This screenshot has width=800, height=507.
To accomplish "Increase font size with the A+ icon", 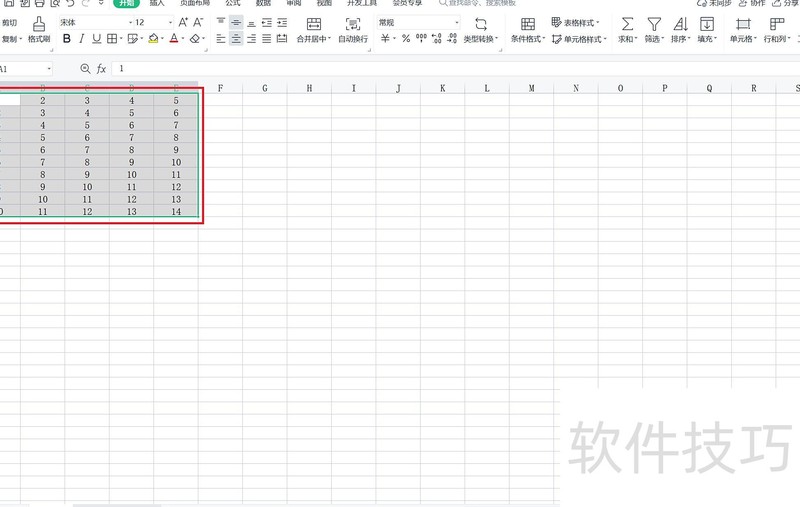I will (x=183, y=22).
